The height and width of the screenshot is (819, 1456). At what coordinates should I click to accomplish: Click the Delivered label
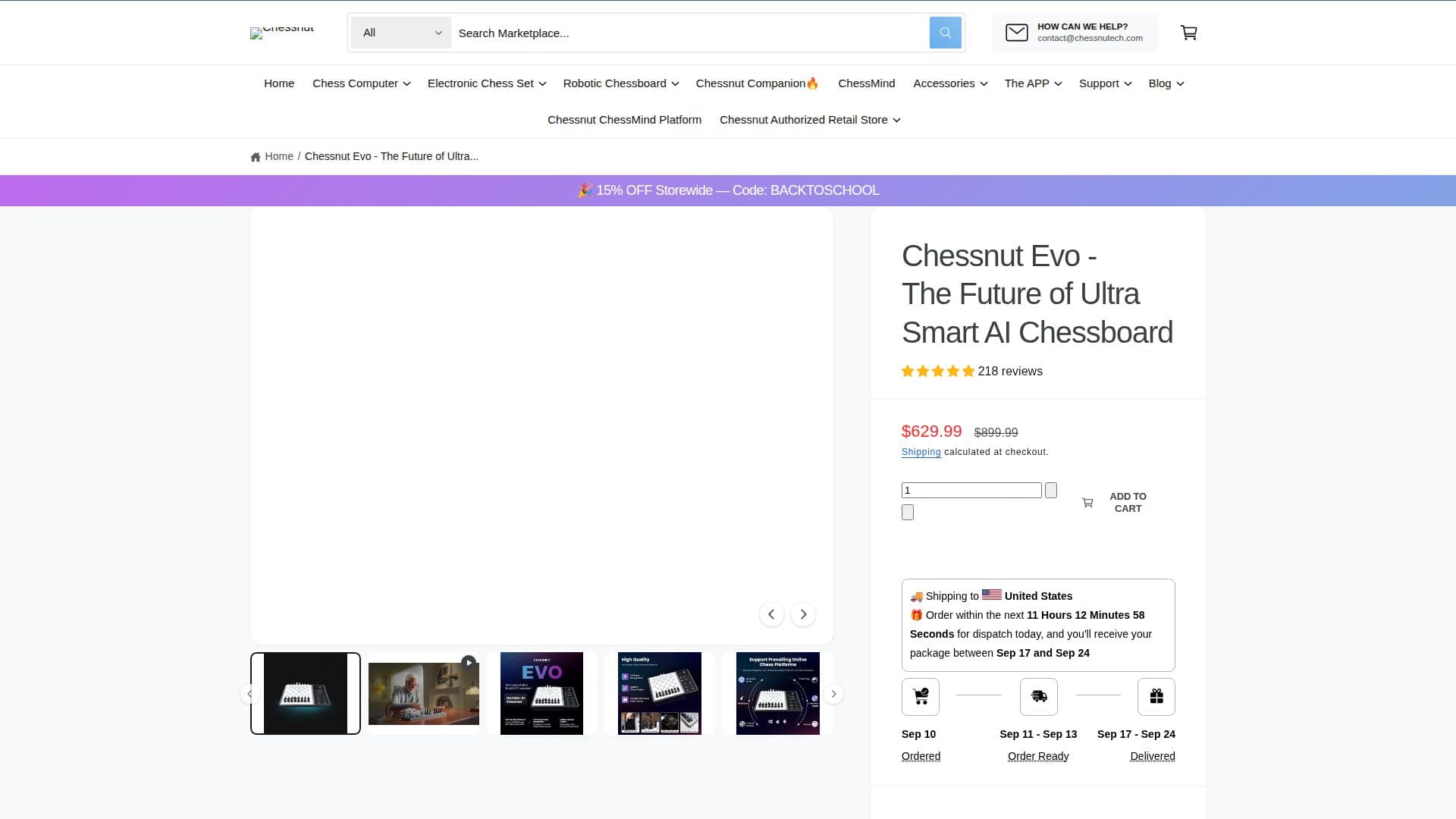[1153, 756]
